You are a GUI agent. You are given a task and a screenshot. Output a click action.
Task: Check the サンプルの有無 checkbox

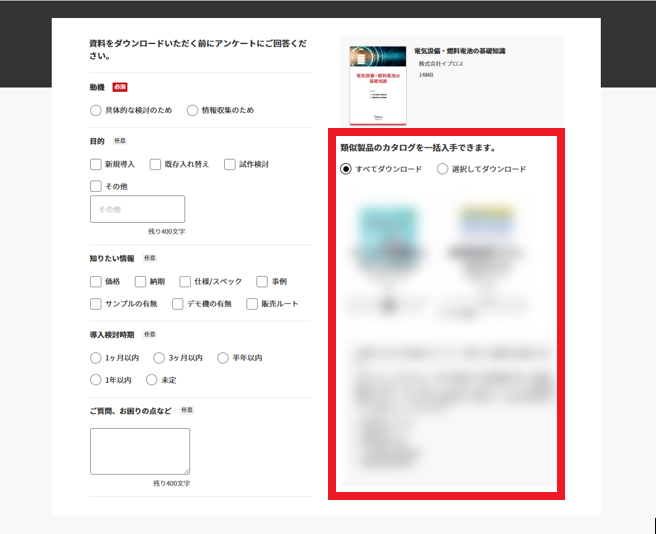click(x=96, y=304)
